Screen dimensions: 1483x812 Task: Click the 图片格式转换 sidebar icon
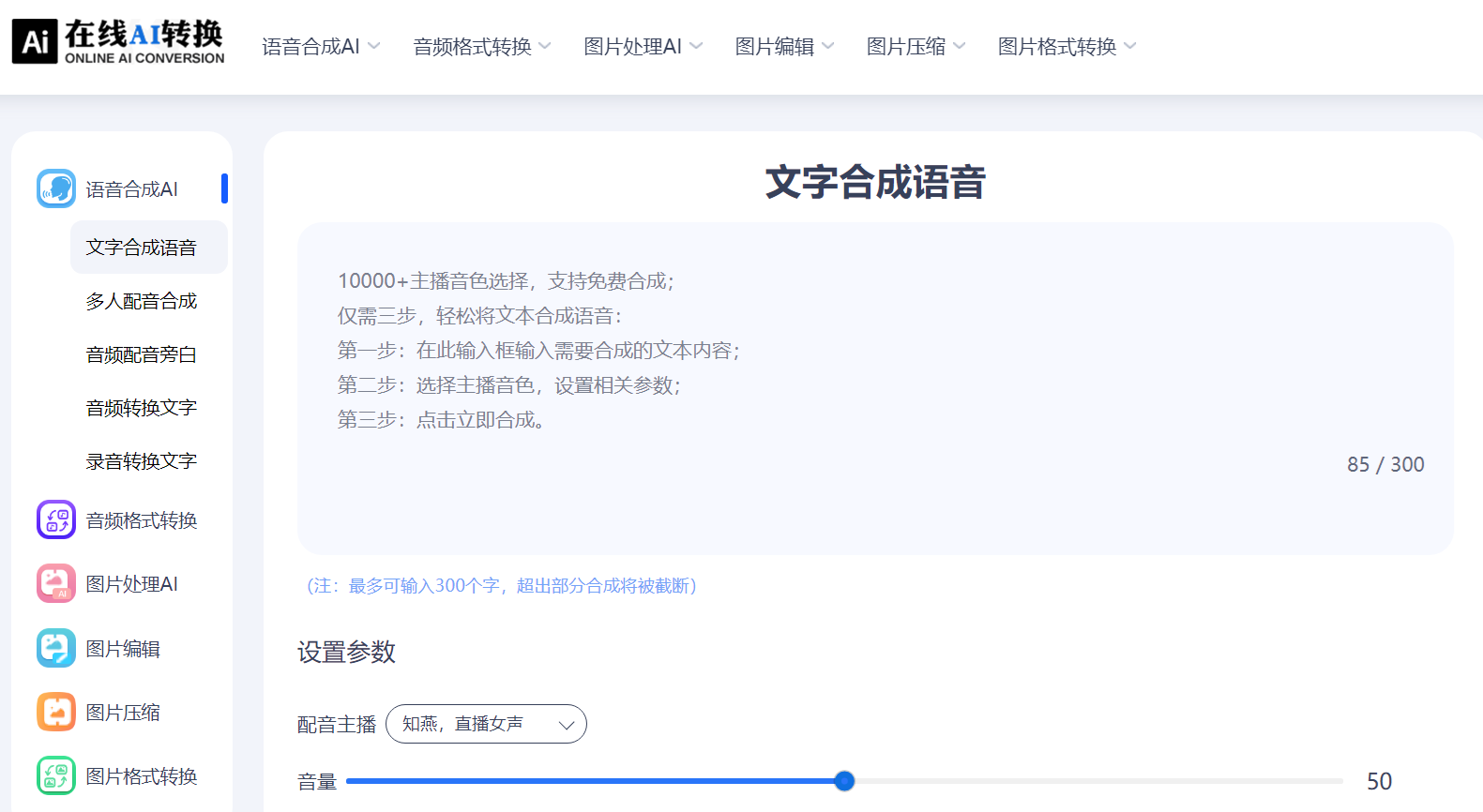tap(56, 775)
